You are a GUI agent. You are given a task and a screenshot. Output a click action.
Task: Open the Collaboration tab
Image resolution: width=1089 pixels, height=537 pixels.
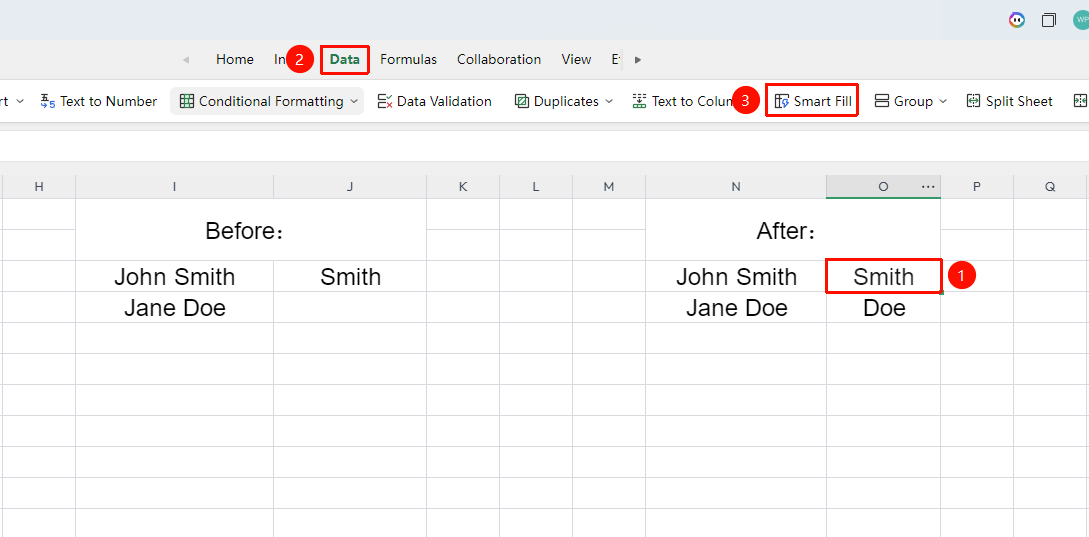[x=499, y=60]
